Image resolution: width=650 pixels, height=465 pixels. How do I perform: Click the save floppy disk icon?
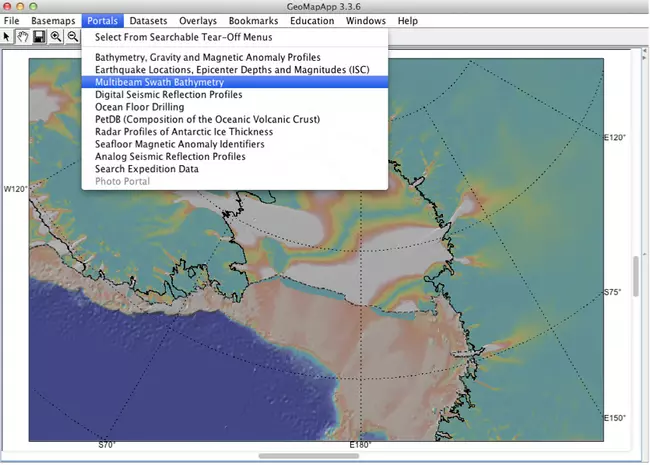[x=38, y=36]
